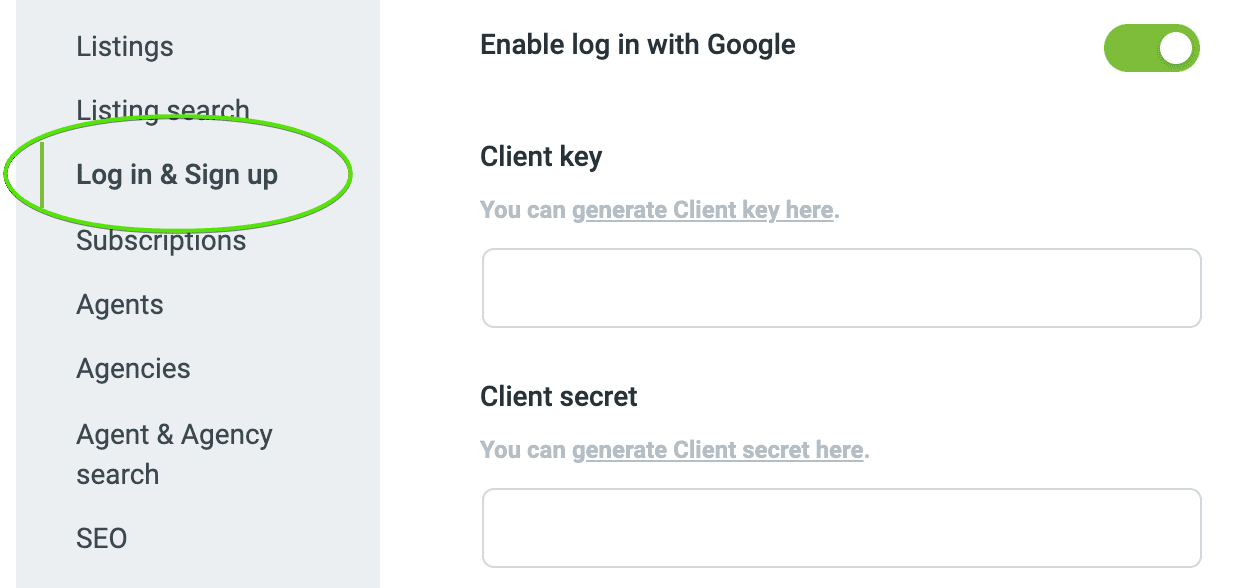
Task: Click the green active-item indicator bar
Action: click(42, 176)
